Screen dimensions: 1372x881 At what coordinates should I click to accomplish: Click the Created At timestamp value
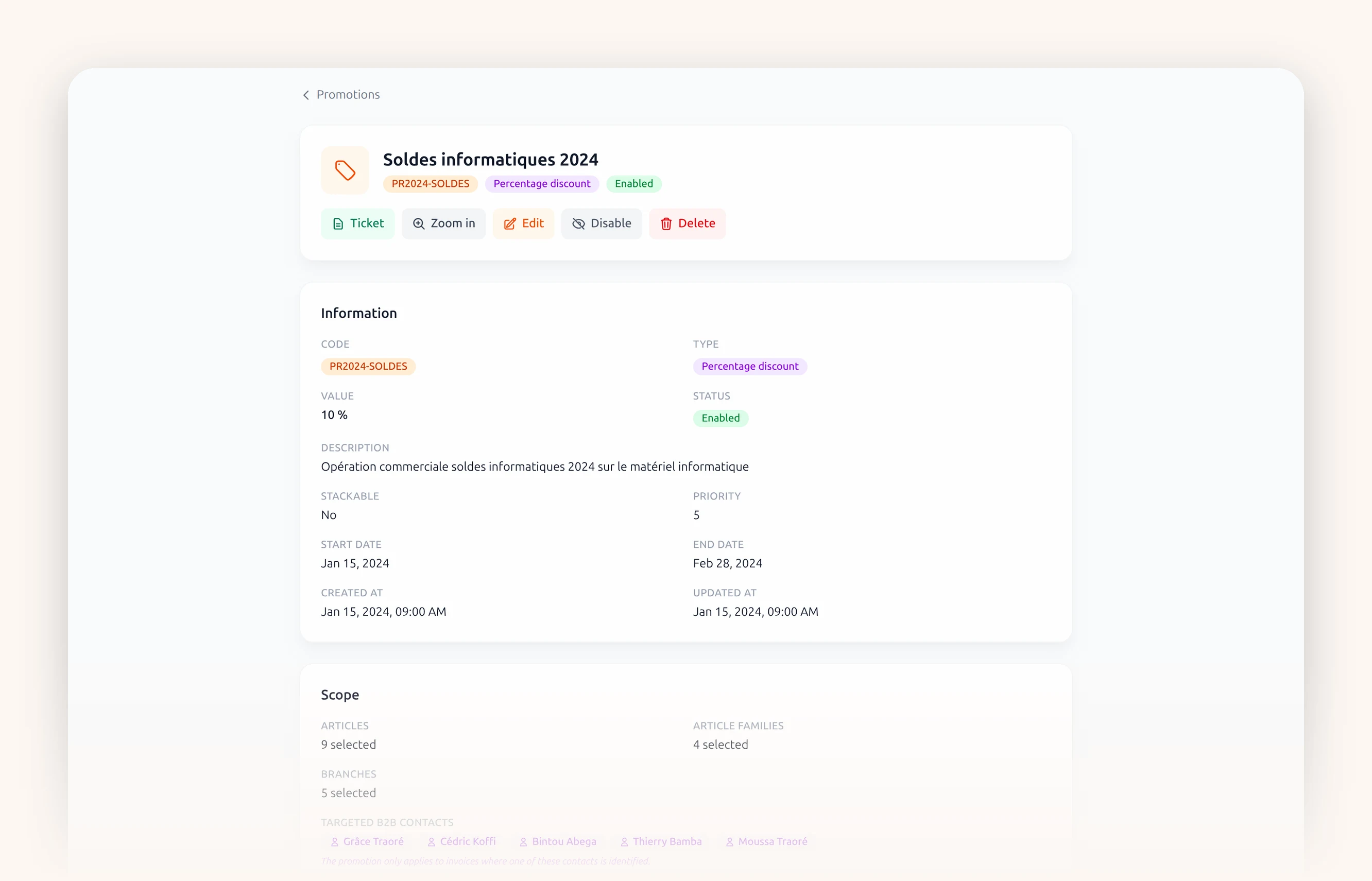pyautogui.click(x=383, y=612)
